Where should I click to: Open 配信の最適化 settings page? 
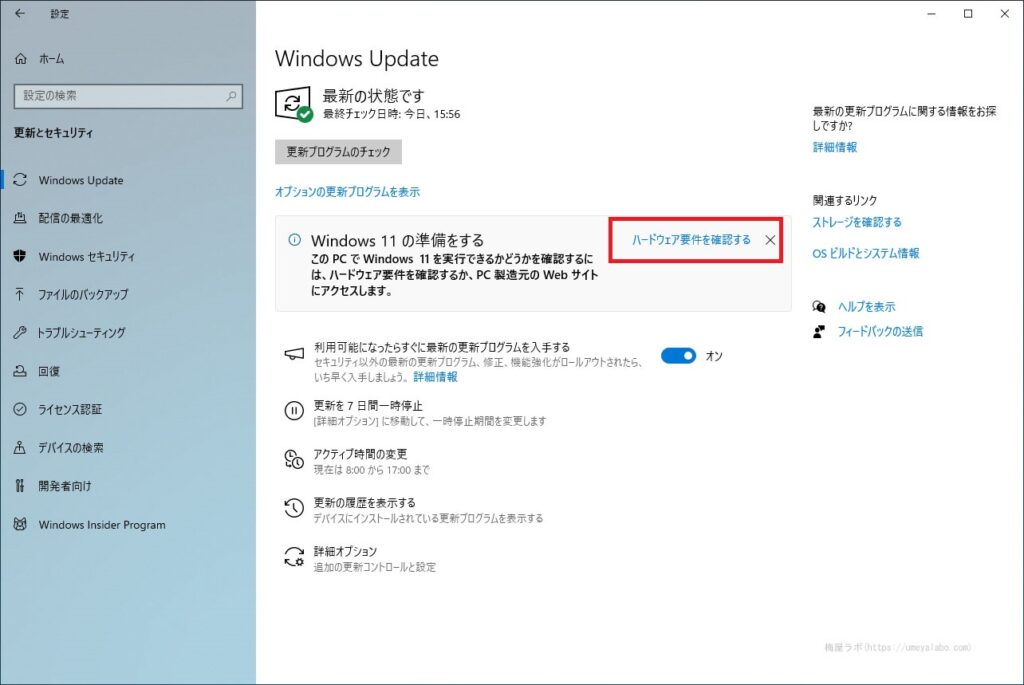click(x=71, y=218)
